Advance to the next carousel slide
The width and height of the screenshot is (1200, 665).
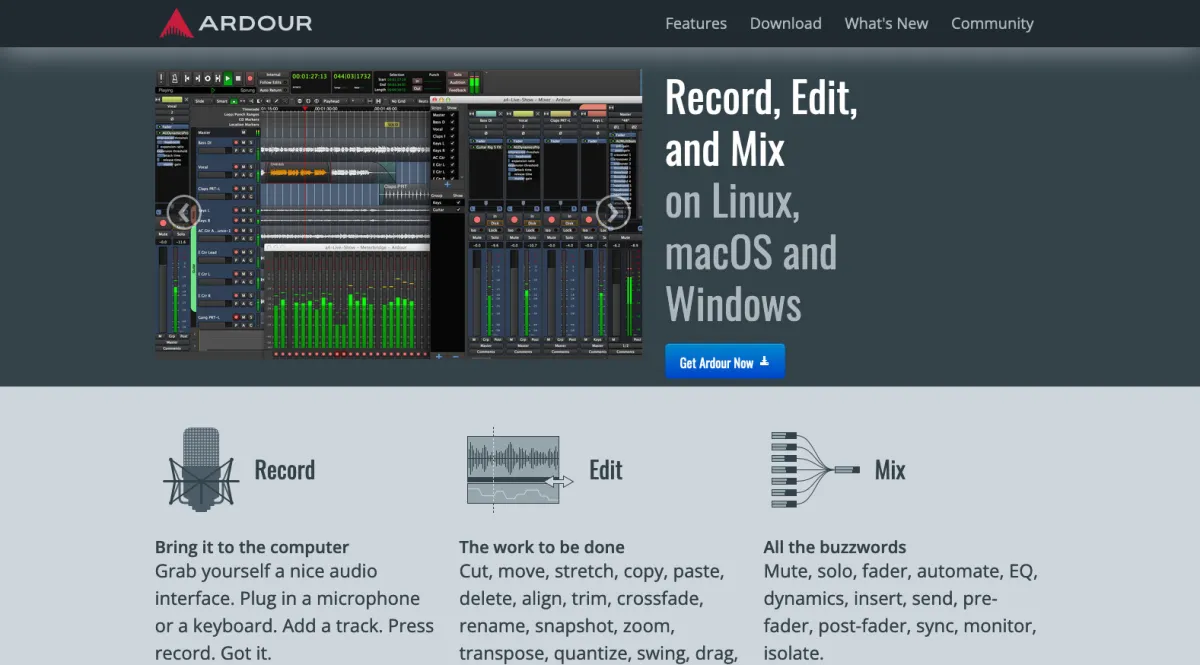(x=613, y=212)
